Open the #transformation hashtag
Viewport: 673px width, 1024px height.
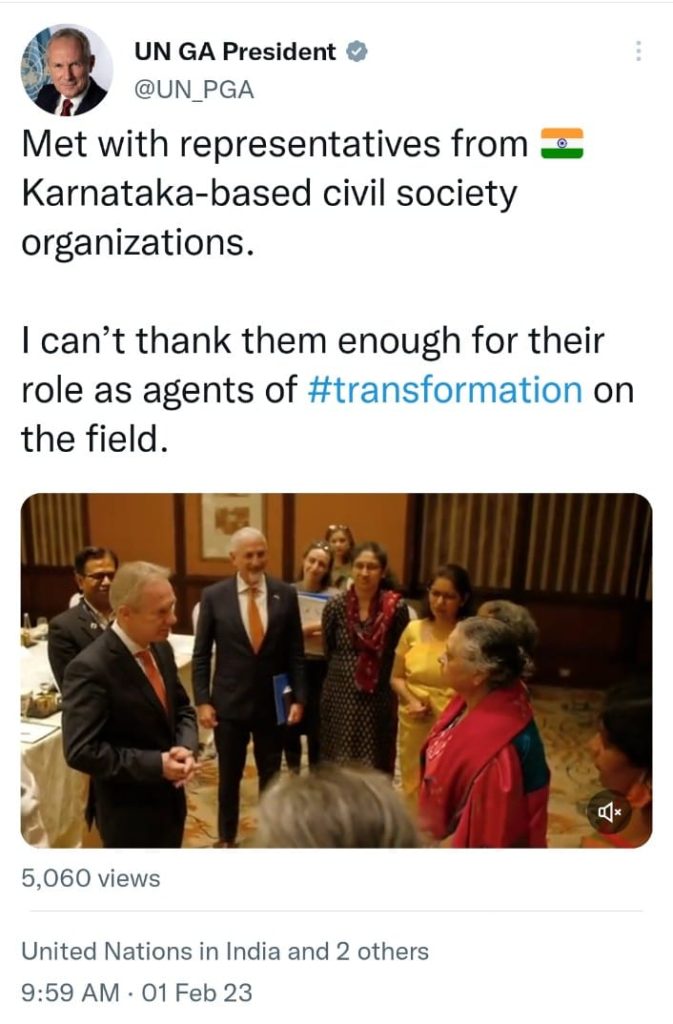(444, 390)
